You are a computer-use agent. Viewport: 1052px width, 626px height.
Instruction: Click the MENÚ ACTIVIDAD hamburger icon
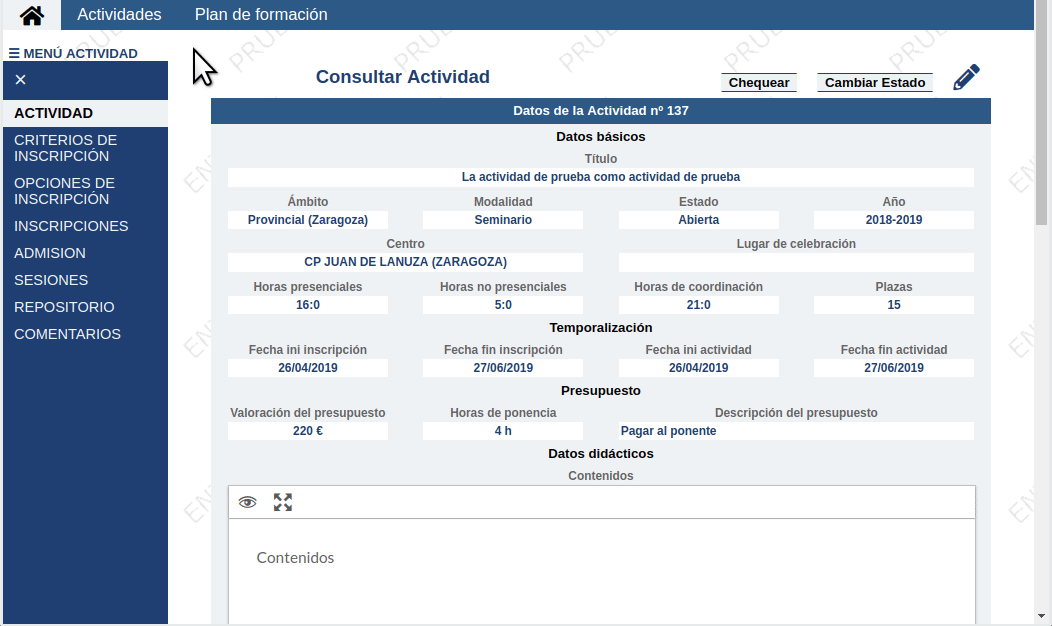pos(13,53)
